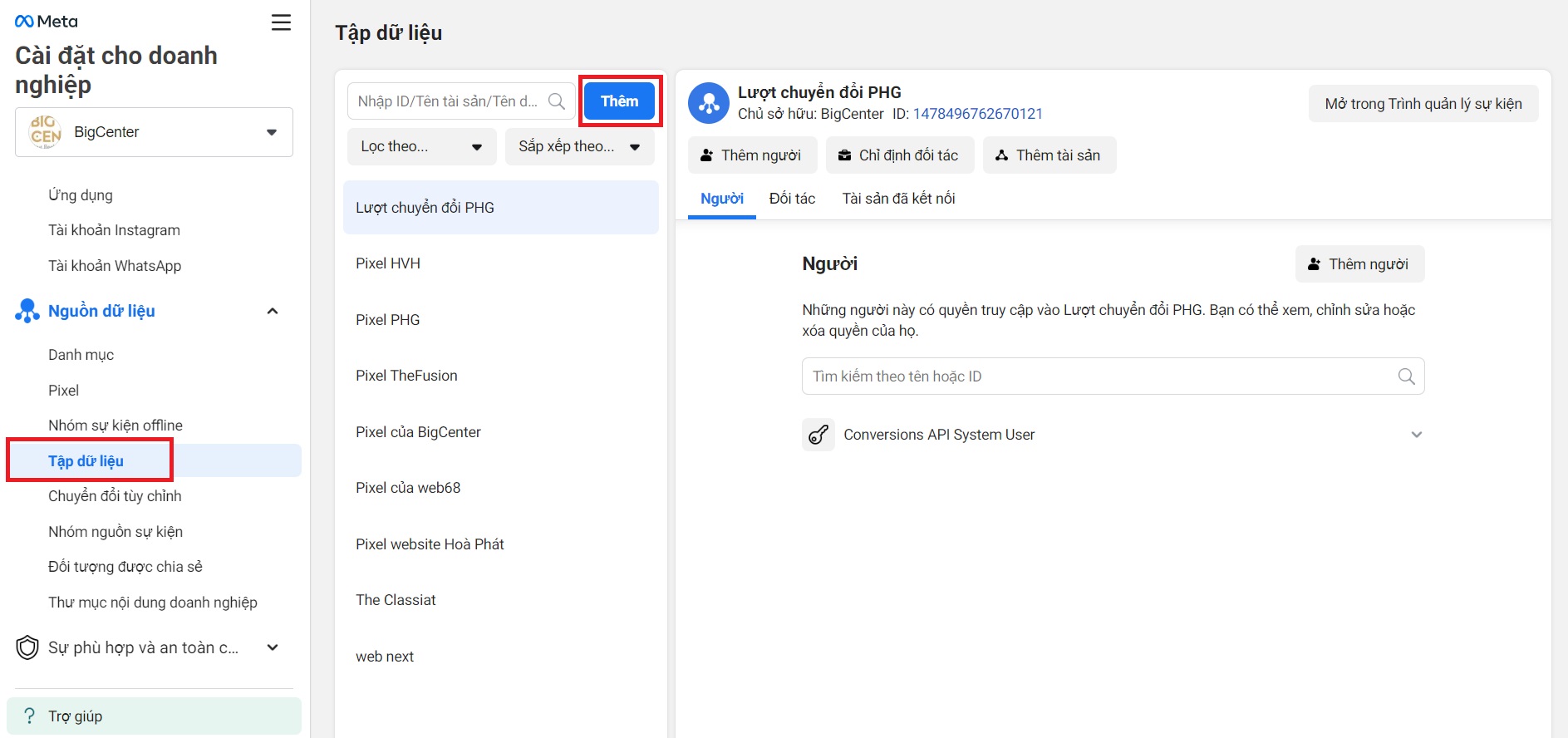Expand Sự phù hợp và an toàn section
Viewport: 1568px width, 738px height.
(x=273, y=647)
